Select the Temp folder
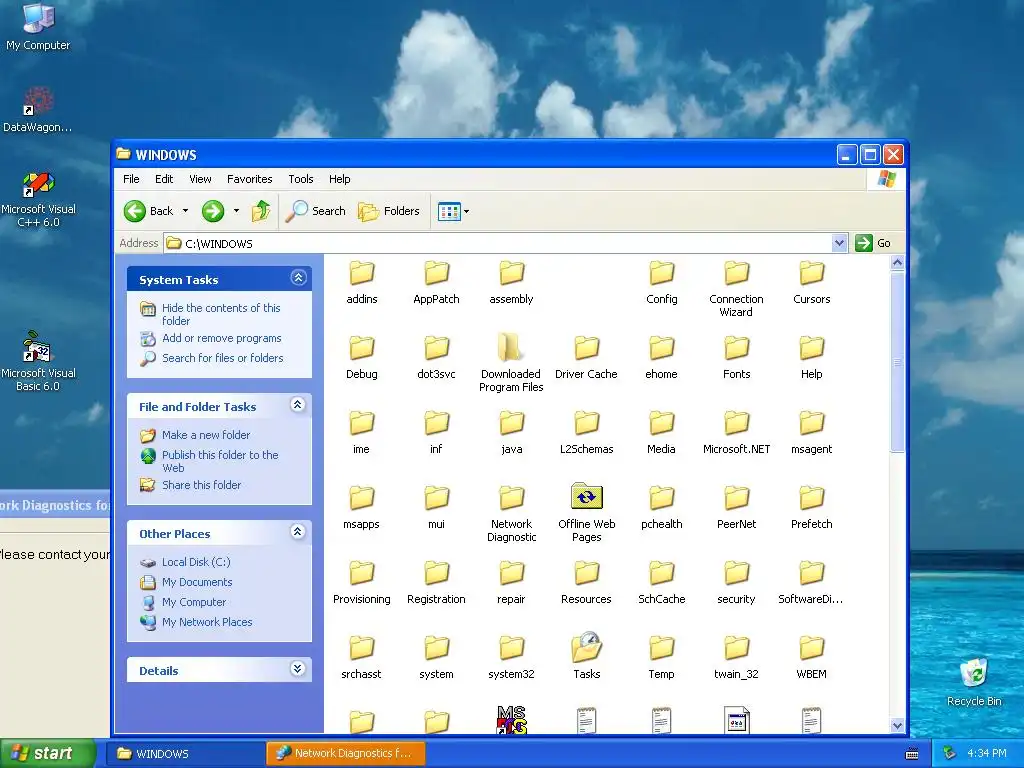 (662, 658)
